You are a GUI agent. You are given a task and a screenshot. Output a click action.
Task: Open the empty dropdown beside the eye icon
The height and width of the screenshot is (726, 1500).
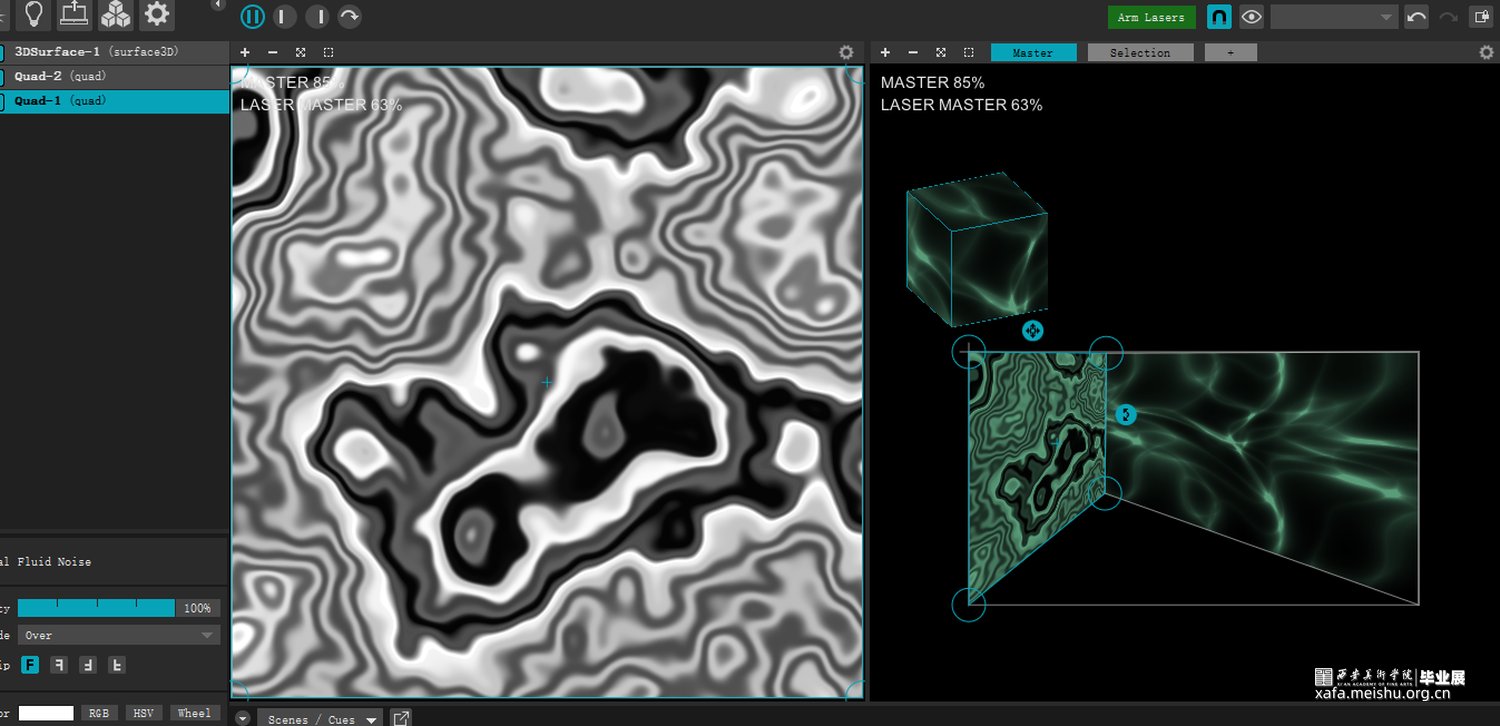(1333, 17)
